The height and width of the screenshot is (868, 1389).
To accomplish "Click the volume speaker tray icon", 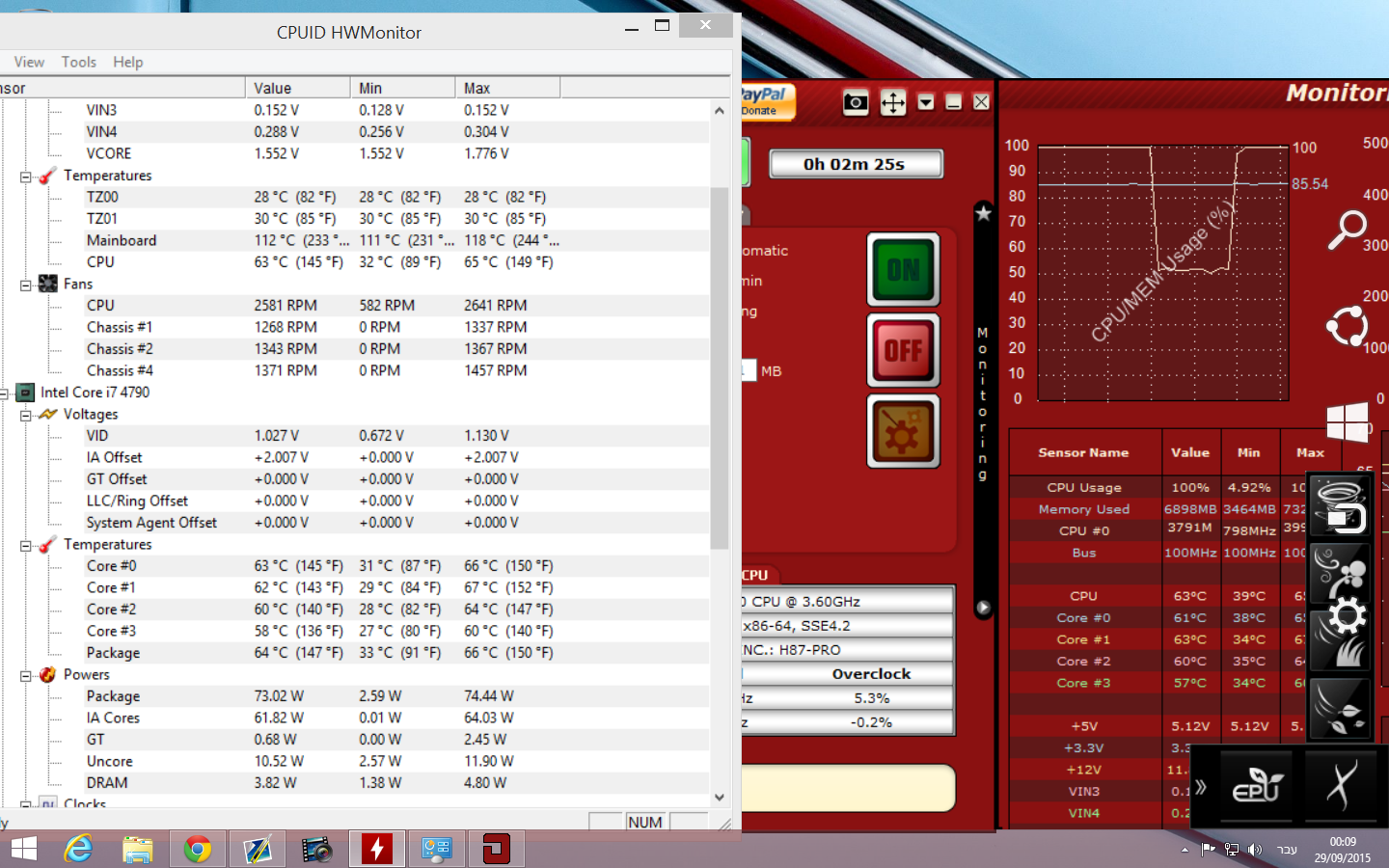I will (1254, 850).
